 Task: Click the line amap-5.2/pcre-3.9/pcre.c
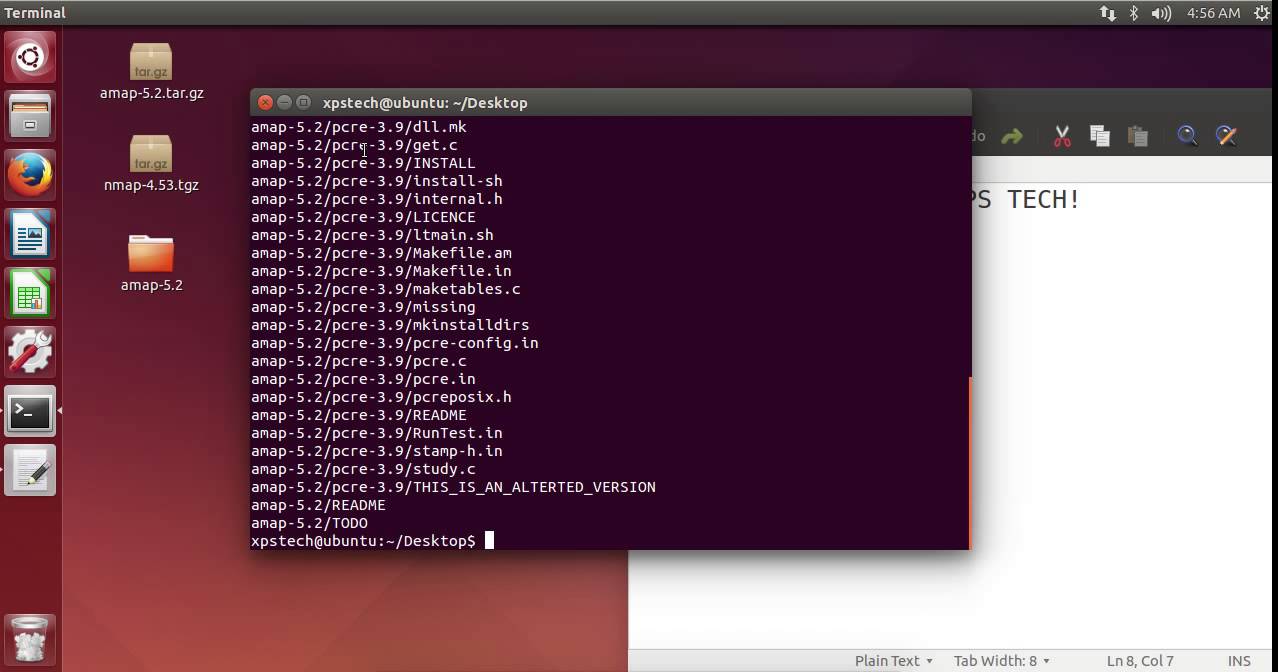359,361
